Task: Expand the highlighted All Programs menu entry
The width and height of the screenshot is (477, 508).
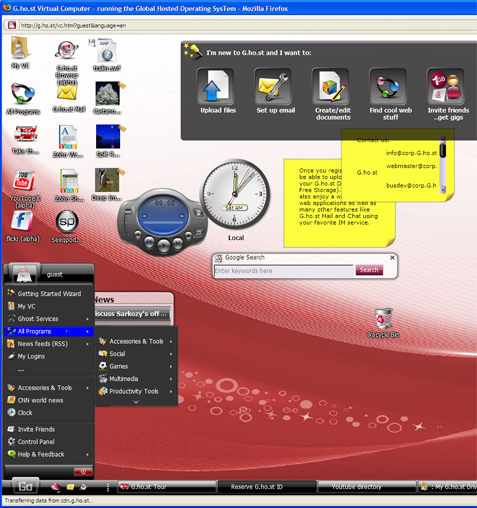Action: coord(49,331)
